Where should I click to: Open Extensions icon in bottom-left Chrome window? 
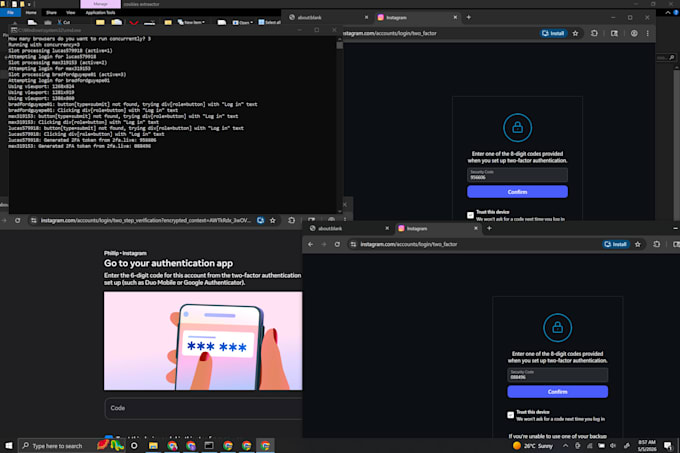291,221
